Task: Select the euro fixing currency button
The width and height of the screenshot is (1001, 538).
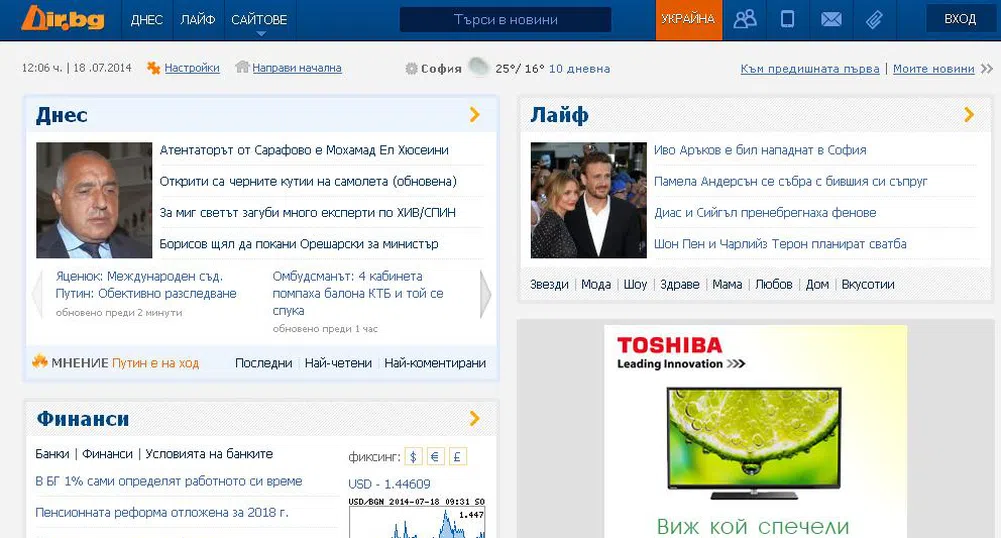Action: (436, 457)
